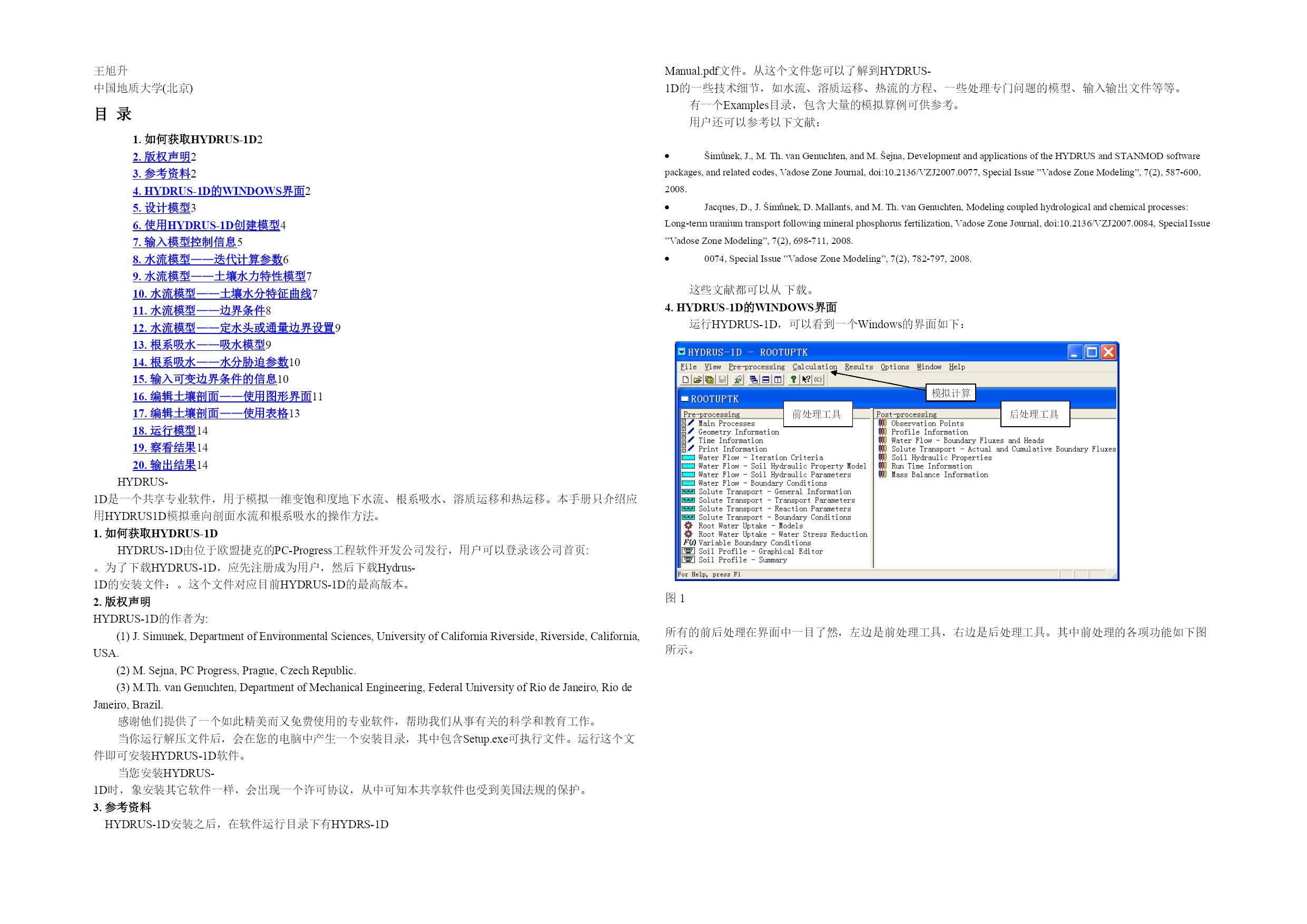Screen dimensions: 1307x924
Task: Follow the '2. 版权声明' contents link
Action: (162, 156)
